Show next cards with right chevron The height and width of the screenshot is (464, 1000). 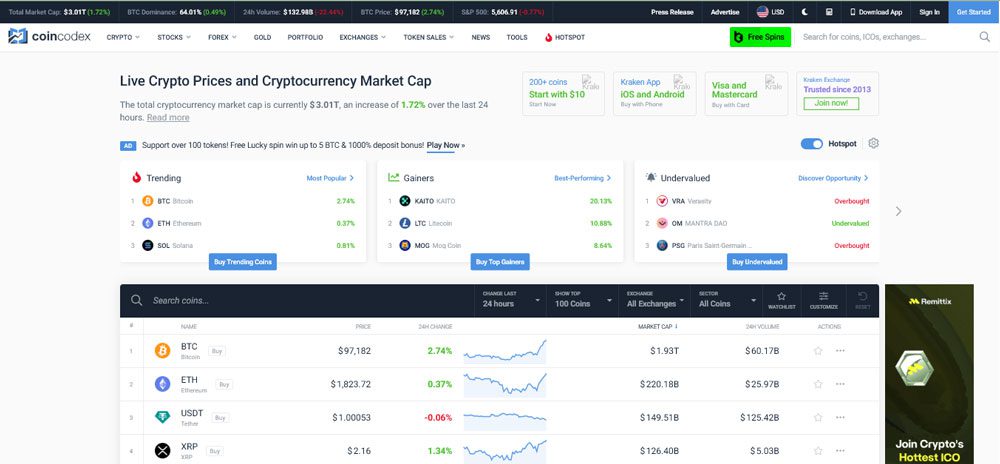click(899, 211)
